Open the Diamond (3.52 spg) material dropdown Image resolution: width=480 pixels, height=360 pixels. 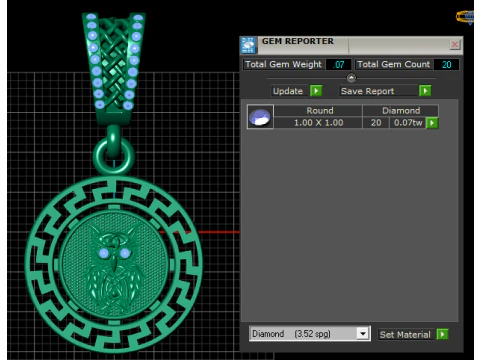[x=363, y=334]
